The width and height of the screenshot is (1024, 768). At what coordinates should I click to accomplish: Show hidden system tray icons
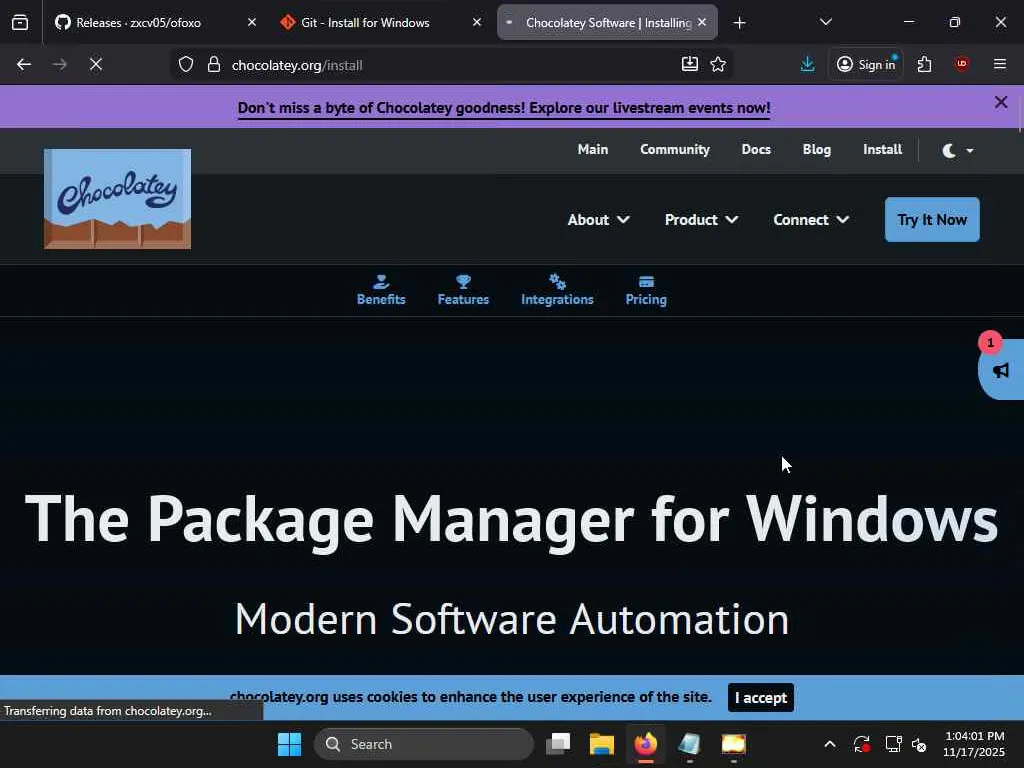(829, 744)
